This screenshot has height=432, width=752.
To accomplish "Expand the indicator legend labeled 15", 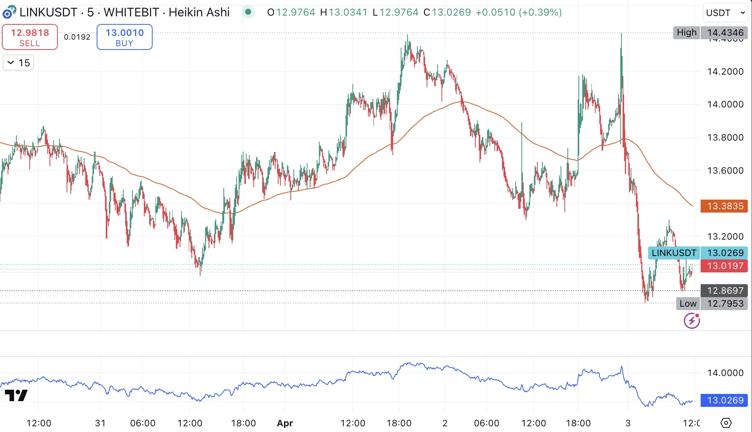I will 18,63.
